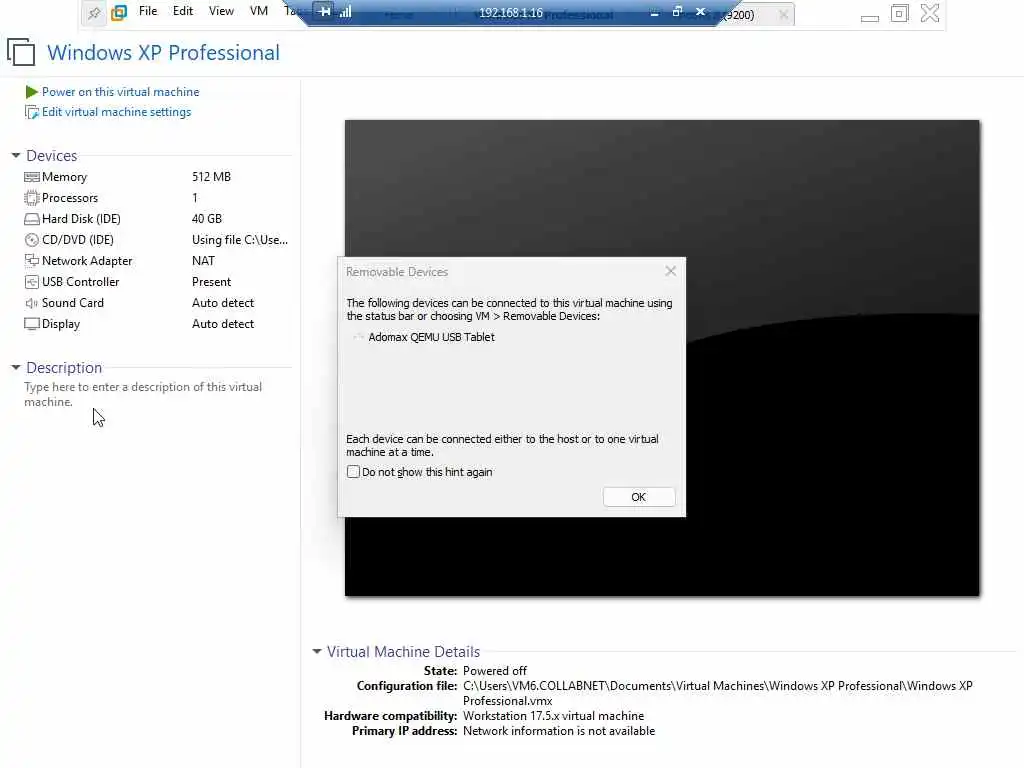
Task: Close the Removable Devices dialog
Action: (x=670, y=271)
